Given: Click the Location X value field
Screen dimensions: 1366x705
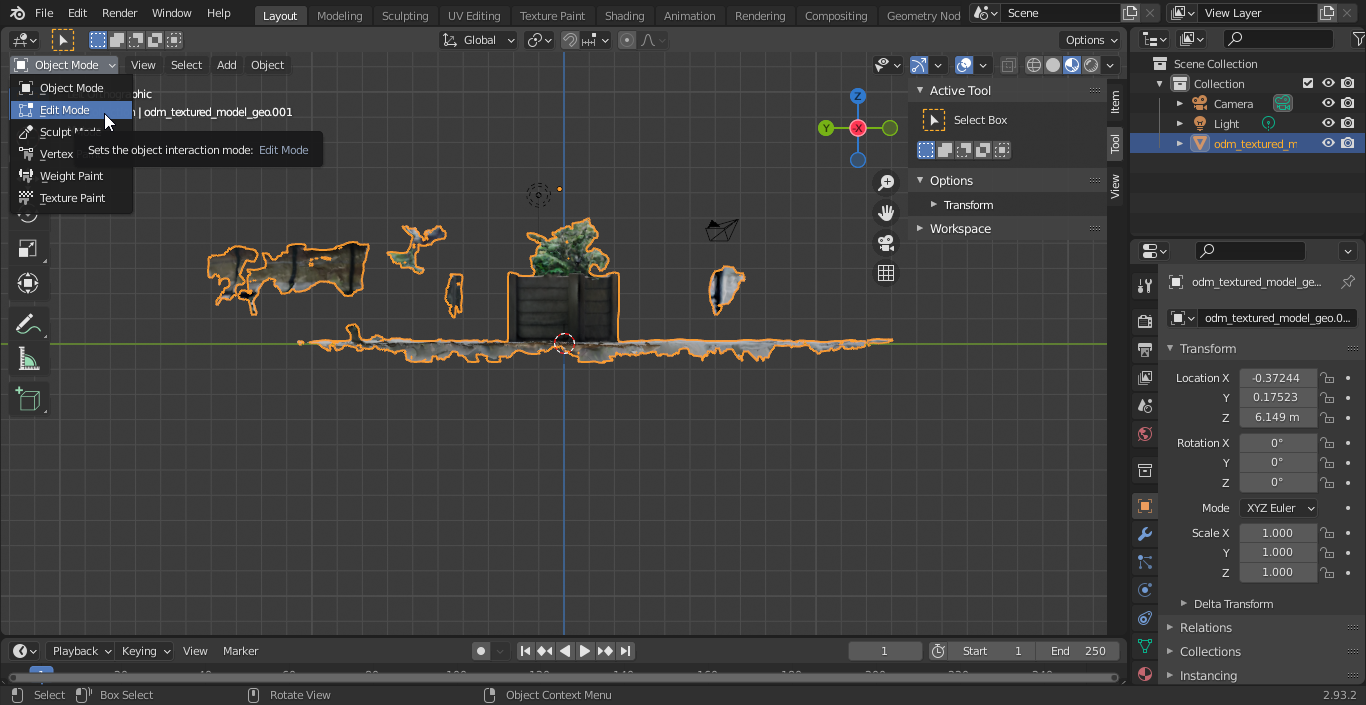Looking at the screenshot, I should pyautogui.click(x=1277, y=378).
